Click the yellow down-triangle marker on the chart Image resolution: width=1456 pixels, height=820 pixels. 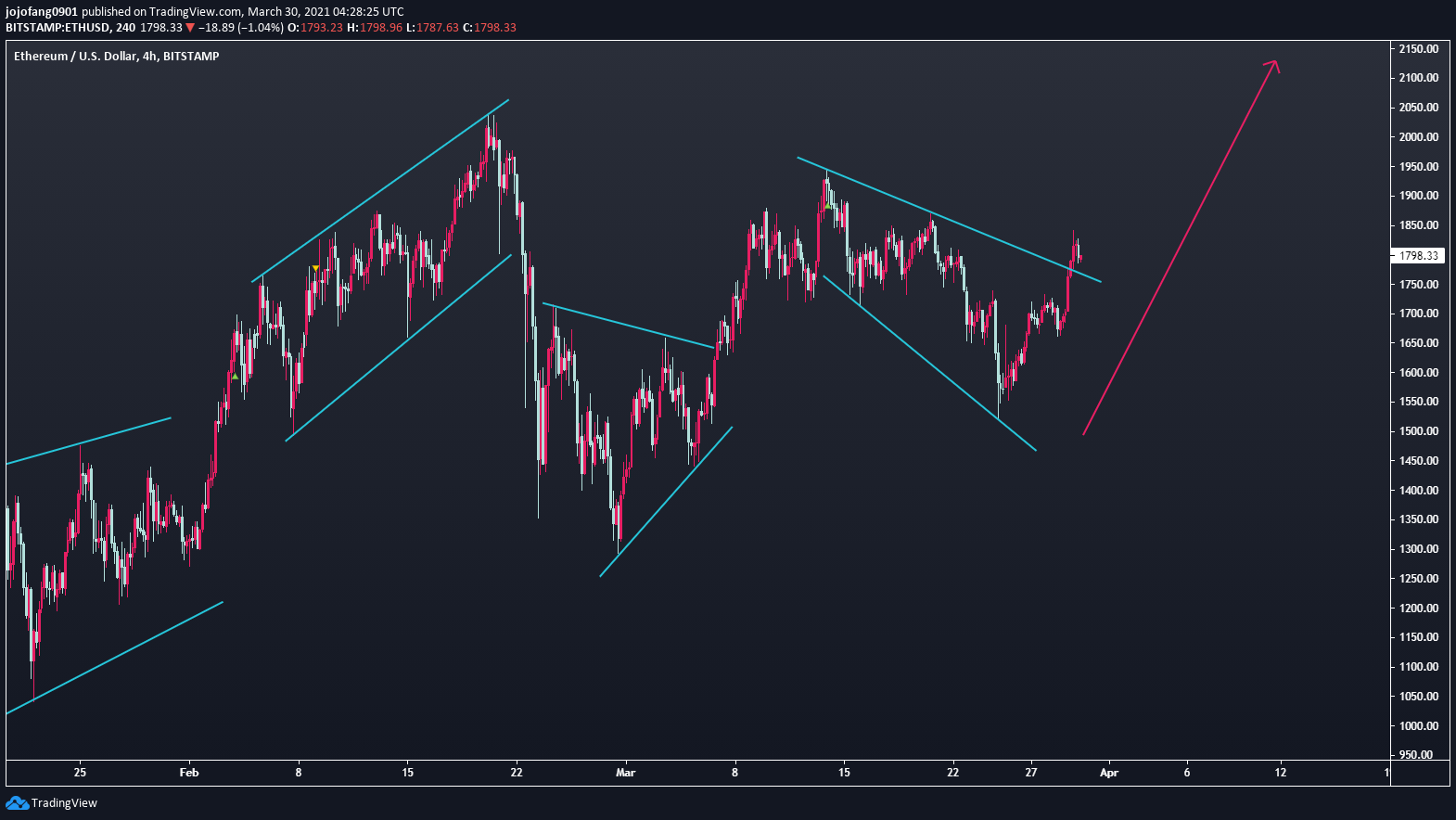[316, 268]
